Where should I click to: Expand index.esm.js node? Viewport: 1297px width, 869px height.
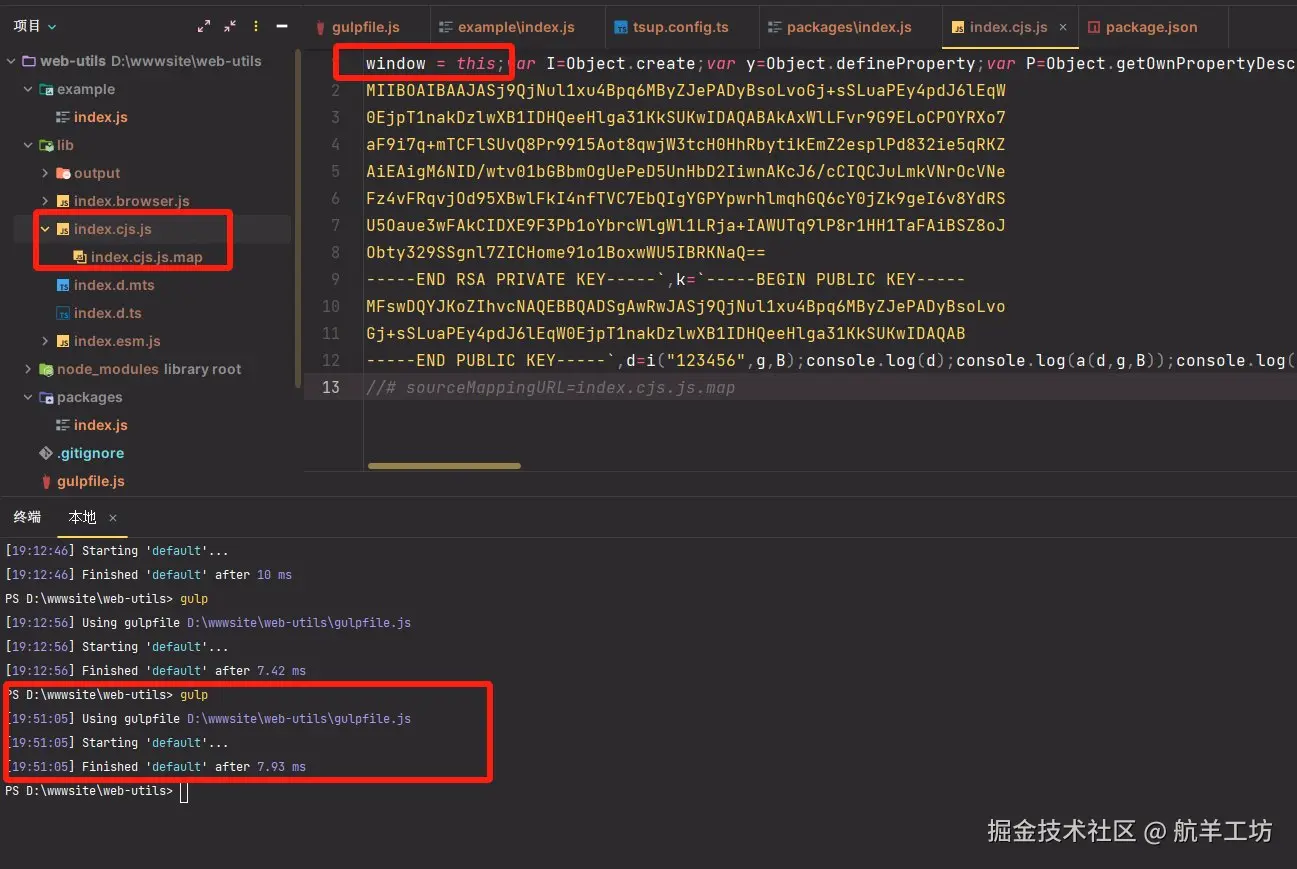click(45, 341)
